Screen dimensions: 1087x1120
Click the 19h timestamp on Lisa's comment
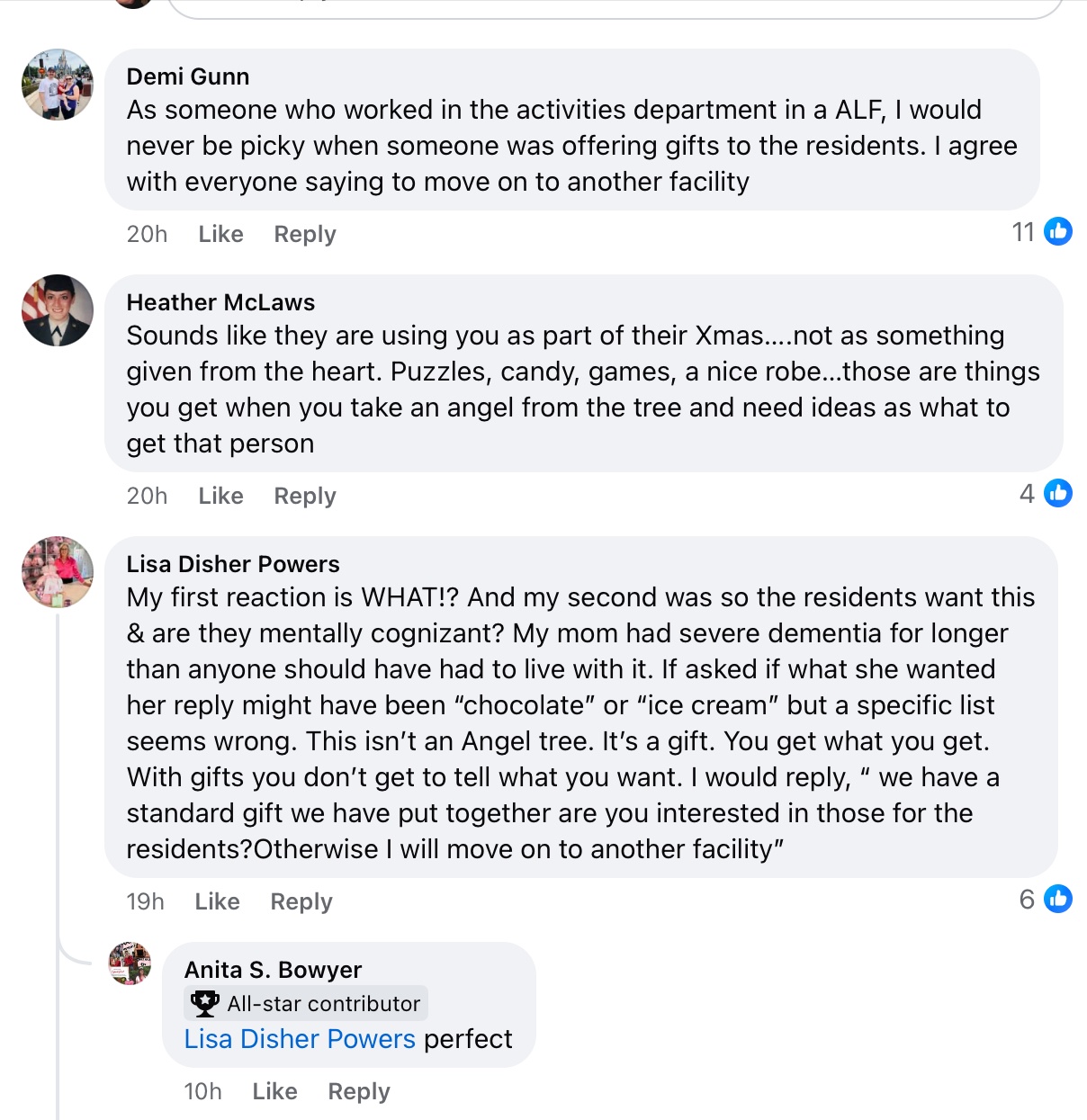145,901
